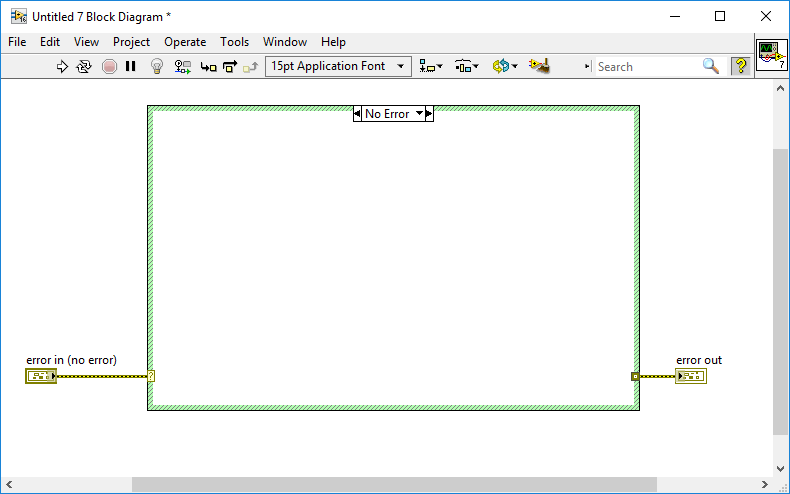Image resolution: width=790 pixels, height=494 pixels.
Task: Open Distribute Objects dropdown
Action: click(x=467, y=66)
